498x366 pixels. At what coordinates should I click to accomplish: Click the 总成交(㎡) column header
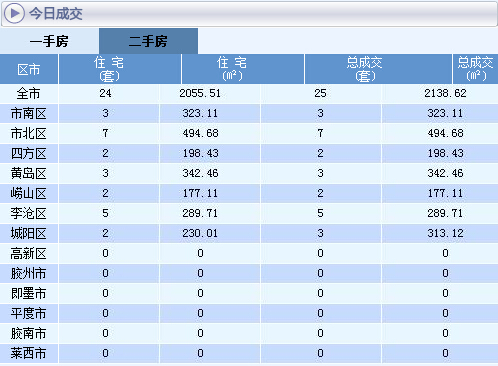[475, 69]
